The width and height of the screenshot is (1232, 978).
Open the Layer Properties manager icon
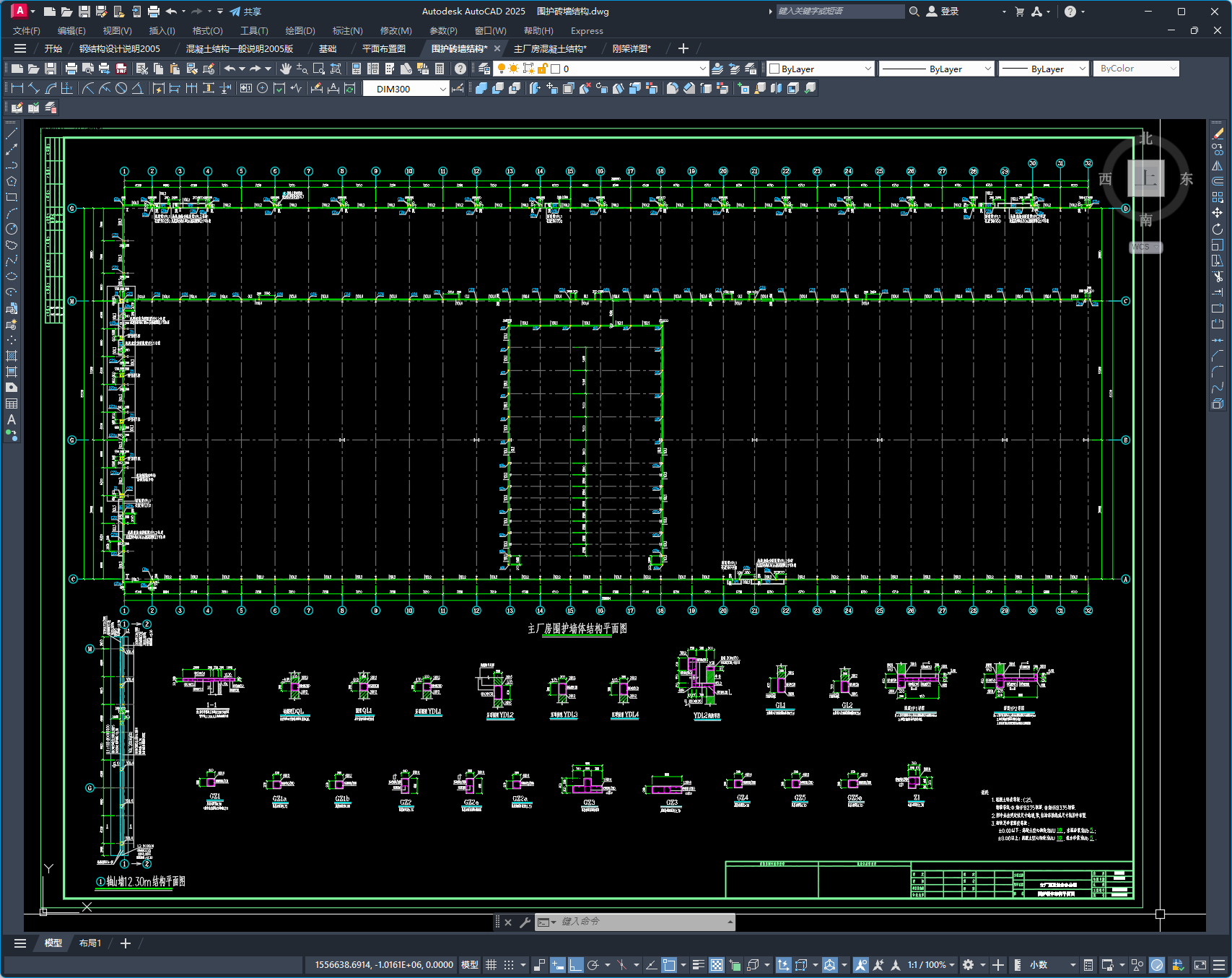tap(484, 69)
